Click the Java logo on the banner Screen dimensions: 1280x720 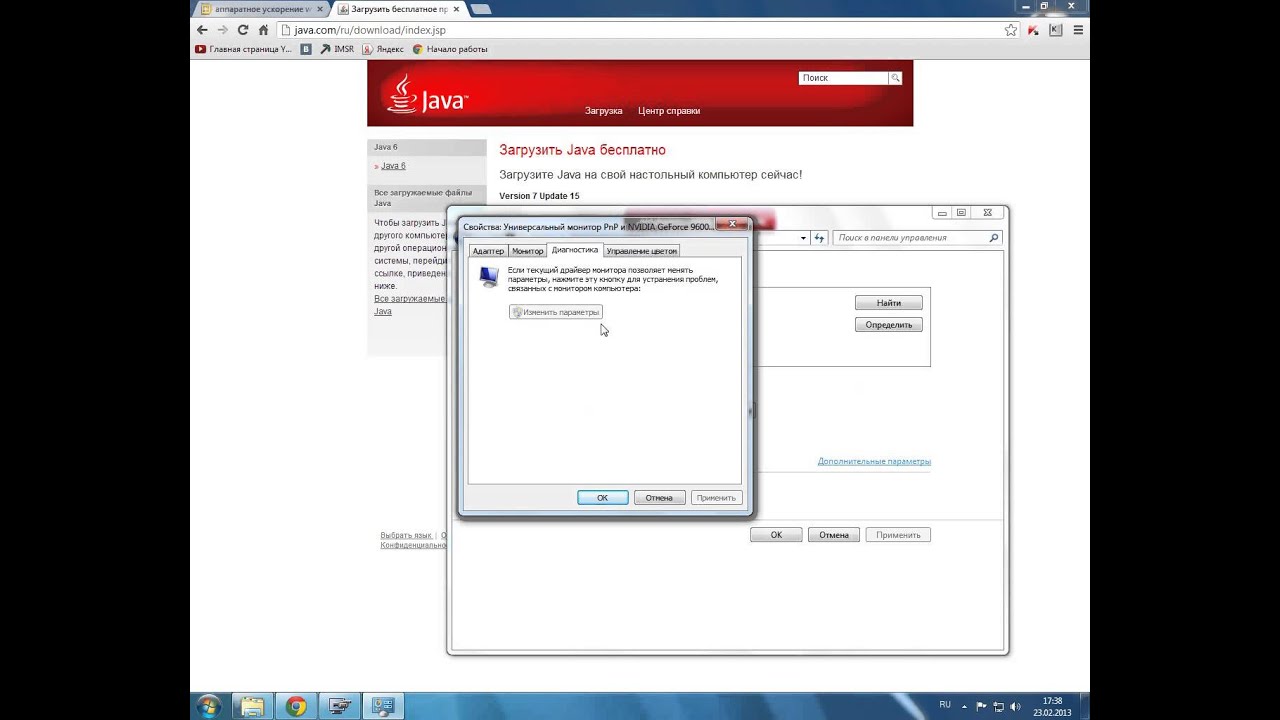[x=427, y=96]
